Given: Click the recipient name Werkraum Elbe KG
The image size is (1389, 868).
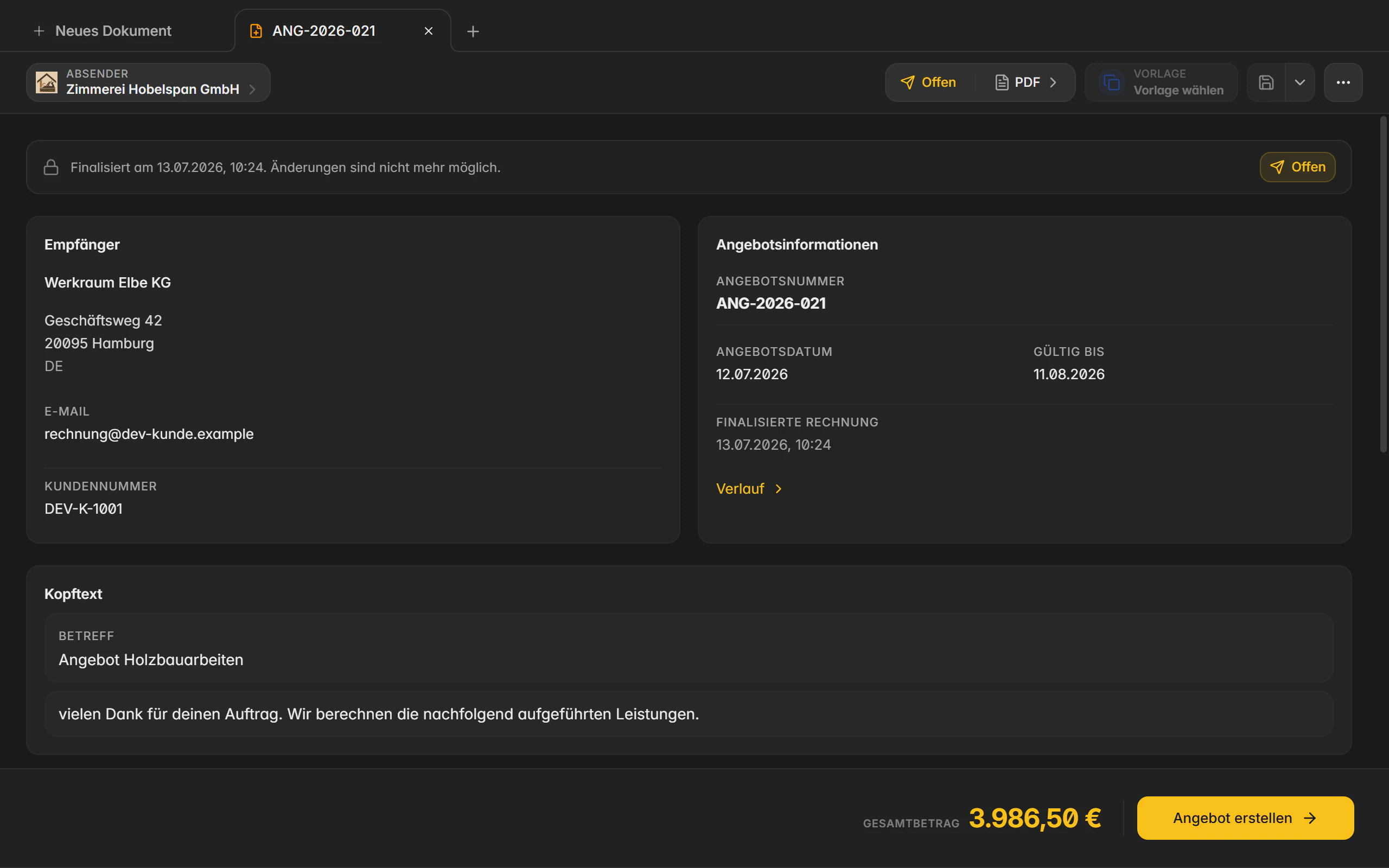Looking at the screenshot, I should [108, 283].
